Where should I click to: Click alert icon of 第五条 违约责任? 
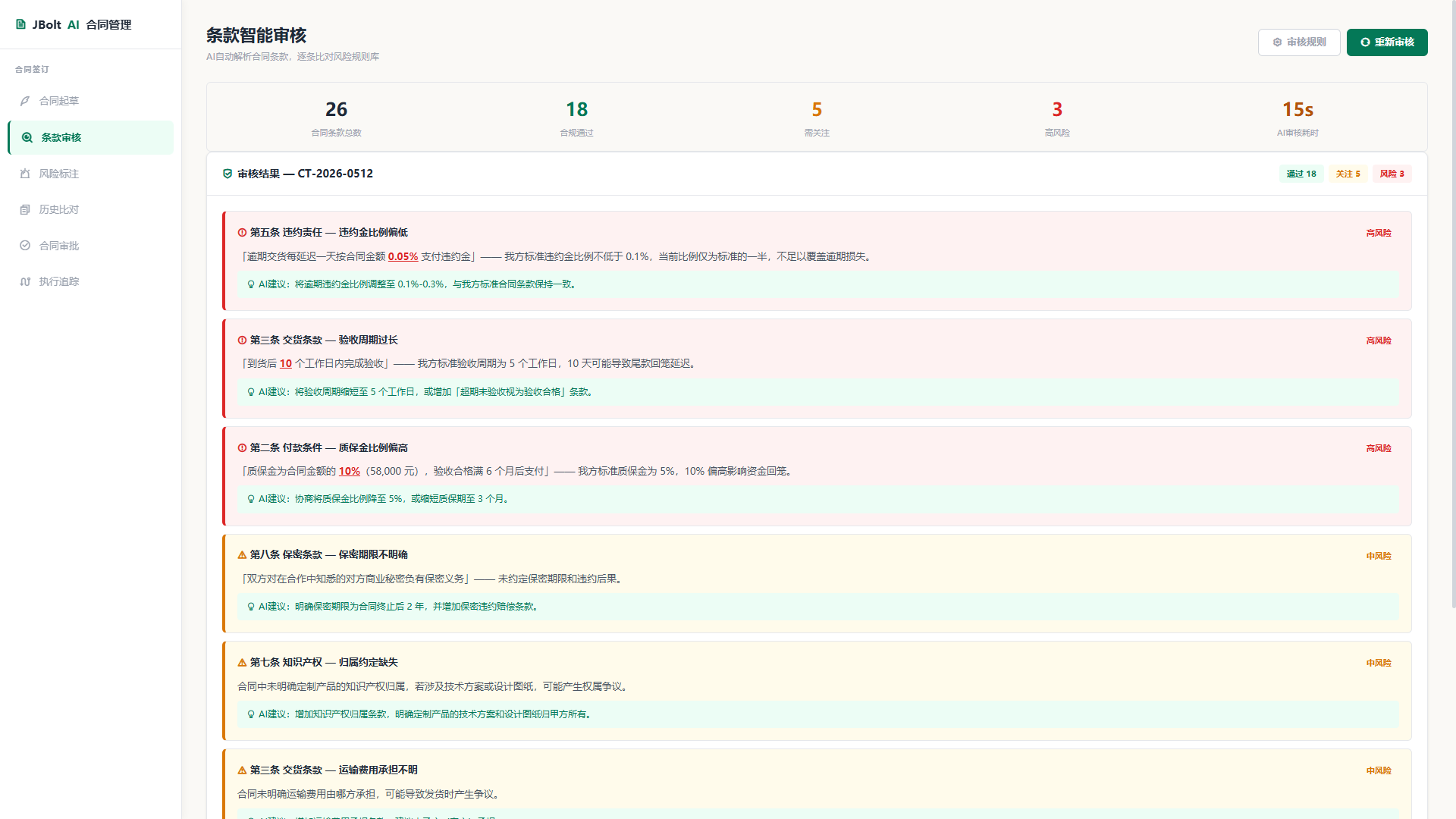click(x=243, y=233)
